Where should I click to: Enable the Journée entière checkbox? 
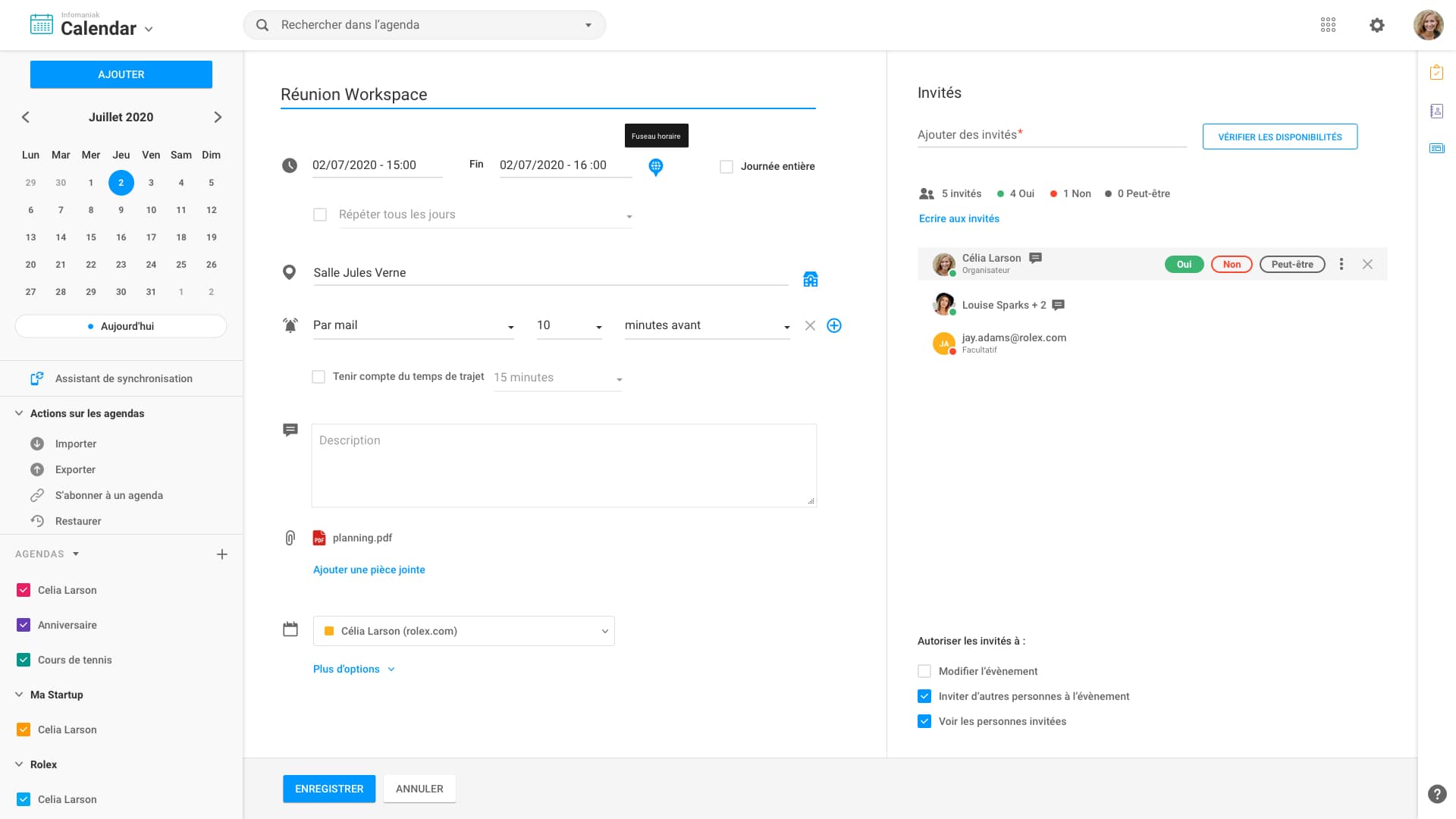click(x=726, y=167)
